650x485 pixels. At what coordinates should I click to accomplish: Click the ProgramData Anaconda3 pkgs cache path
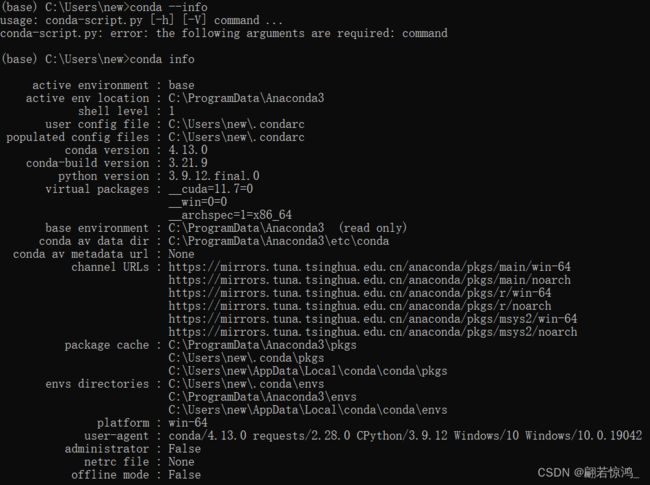pos(262,345)
